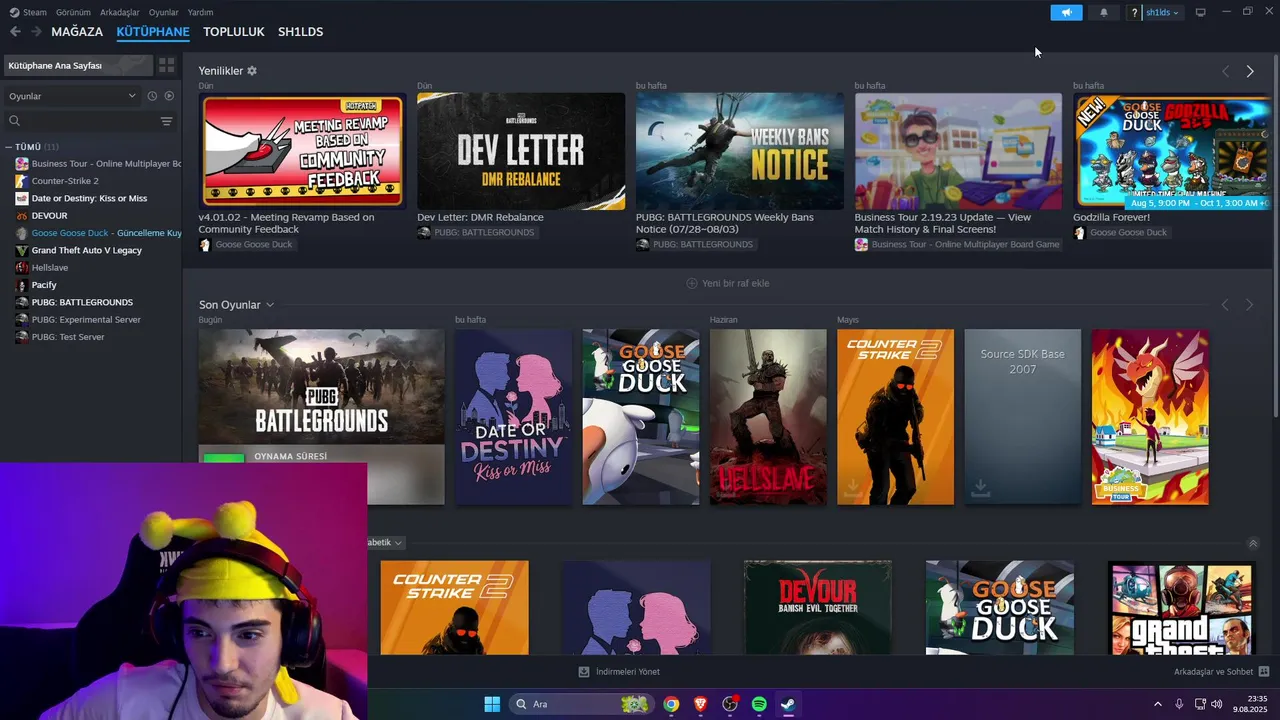Screen dimensions: 1280x720
Task: Open Dev Letter: DMR Rebalance news
Action: 521,151
